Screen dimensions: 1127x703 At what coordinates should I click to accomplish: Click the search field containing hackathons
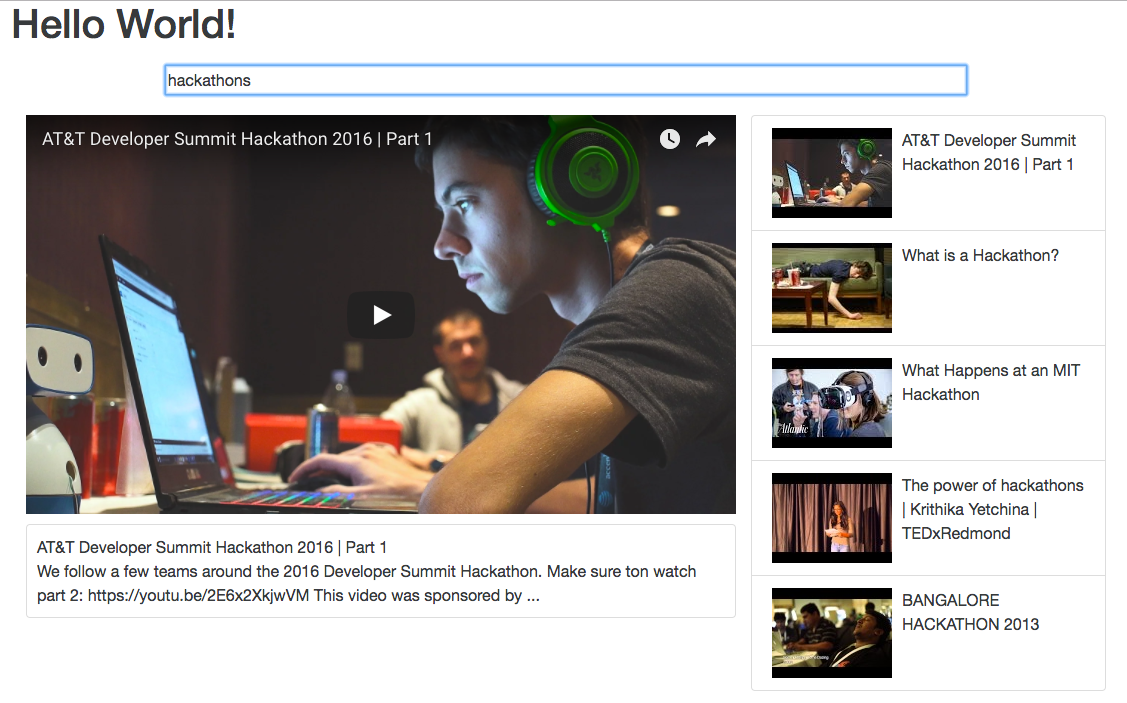[566, 80]
